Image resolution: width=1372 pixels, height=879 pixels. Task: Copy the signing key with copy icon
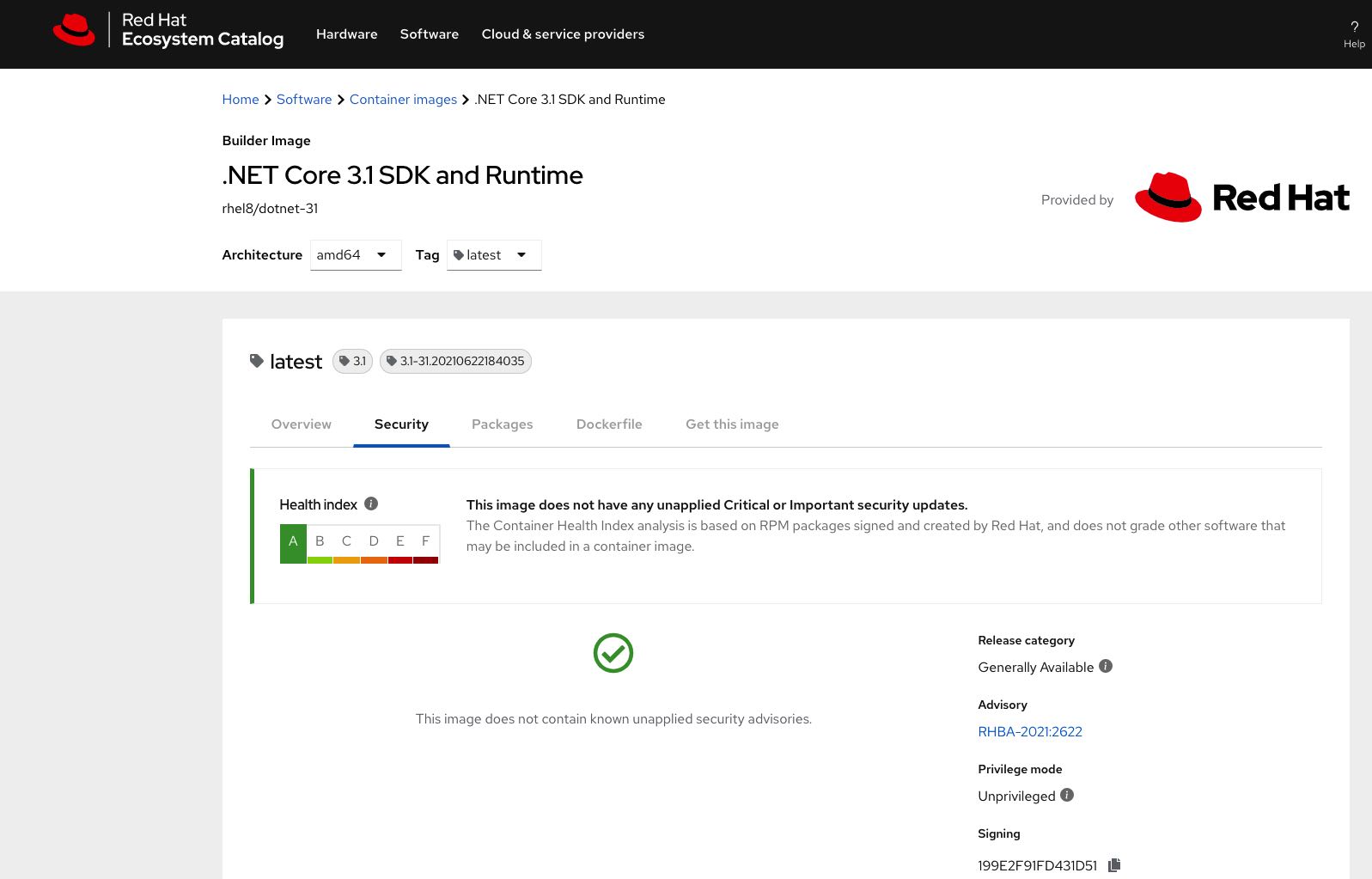click(x=1114, y=865)
